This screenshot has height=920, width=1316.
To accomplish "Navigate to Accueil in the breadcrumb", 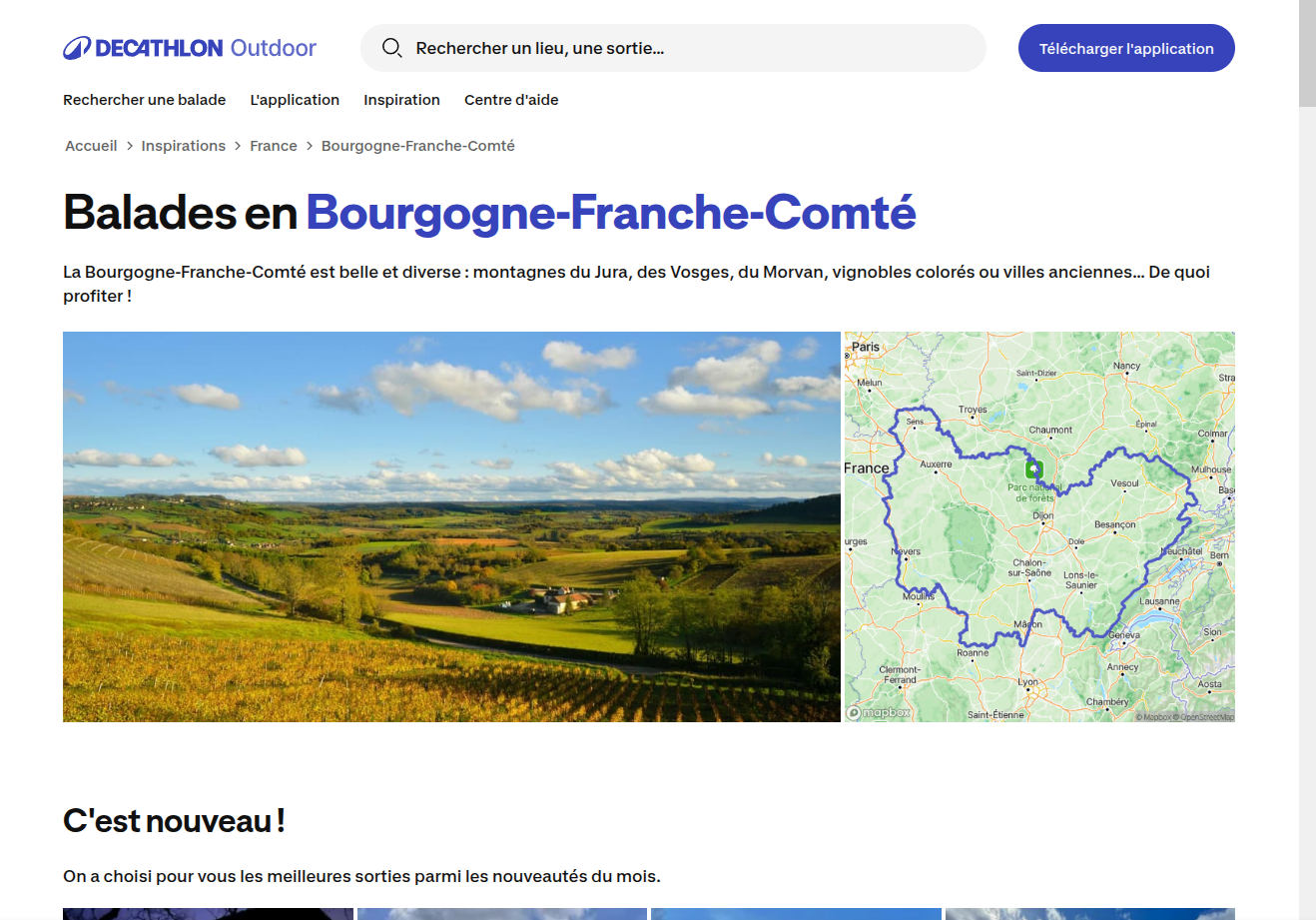I will (x=91, y=146).
